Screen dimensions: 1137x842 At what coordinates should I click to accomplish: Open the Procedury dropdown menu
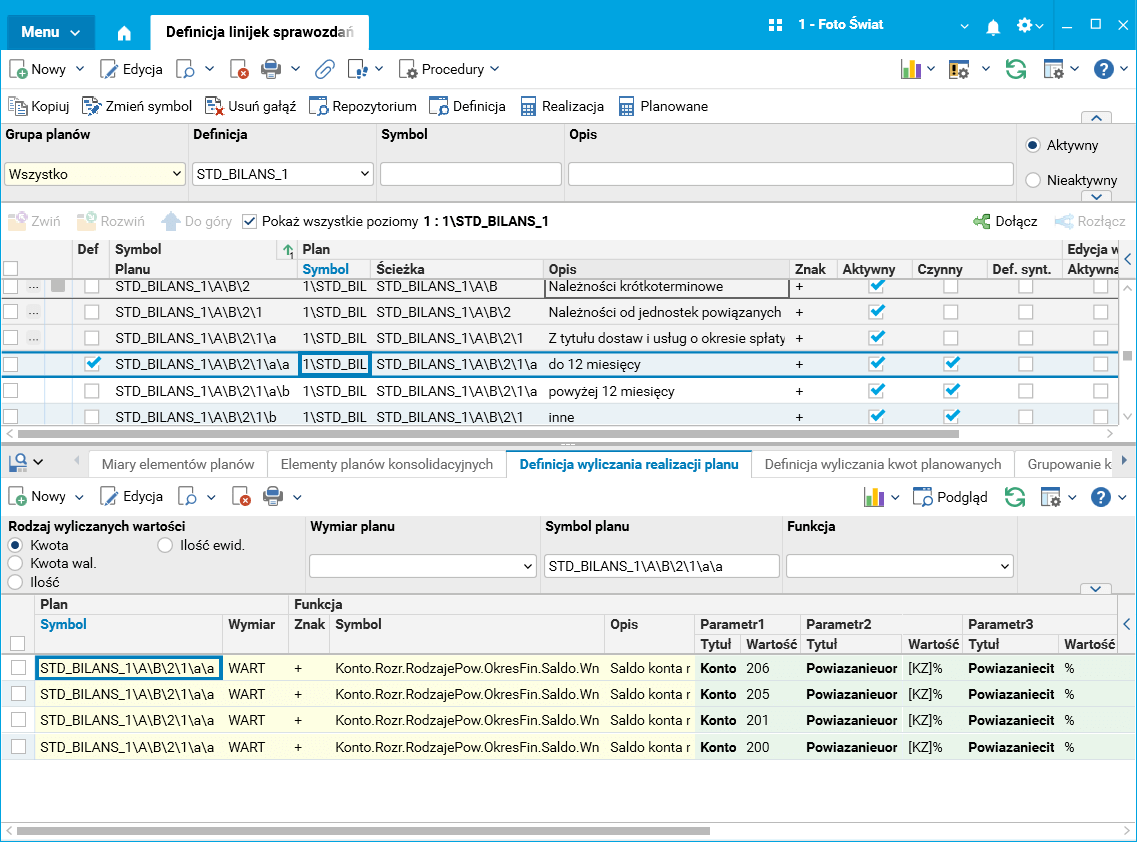[450, 69]
